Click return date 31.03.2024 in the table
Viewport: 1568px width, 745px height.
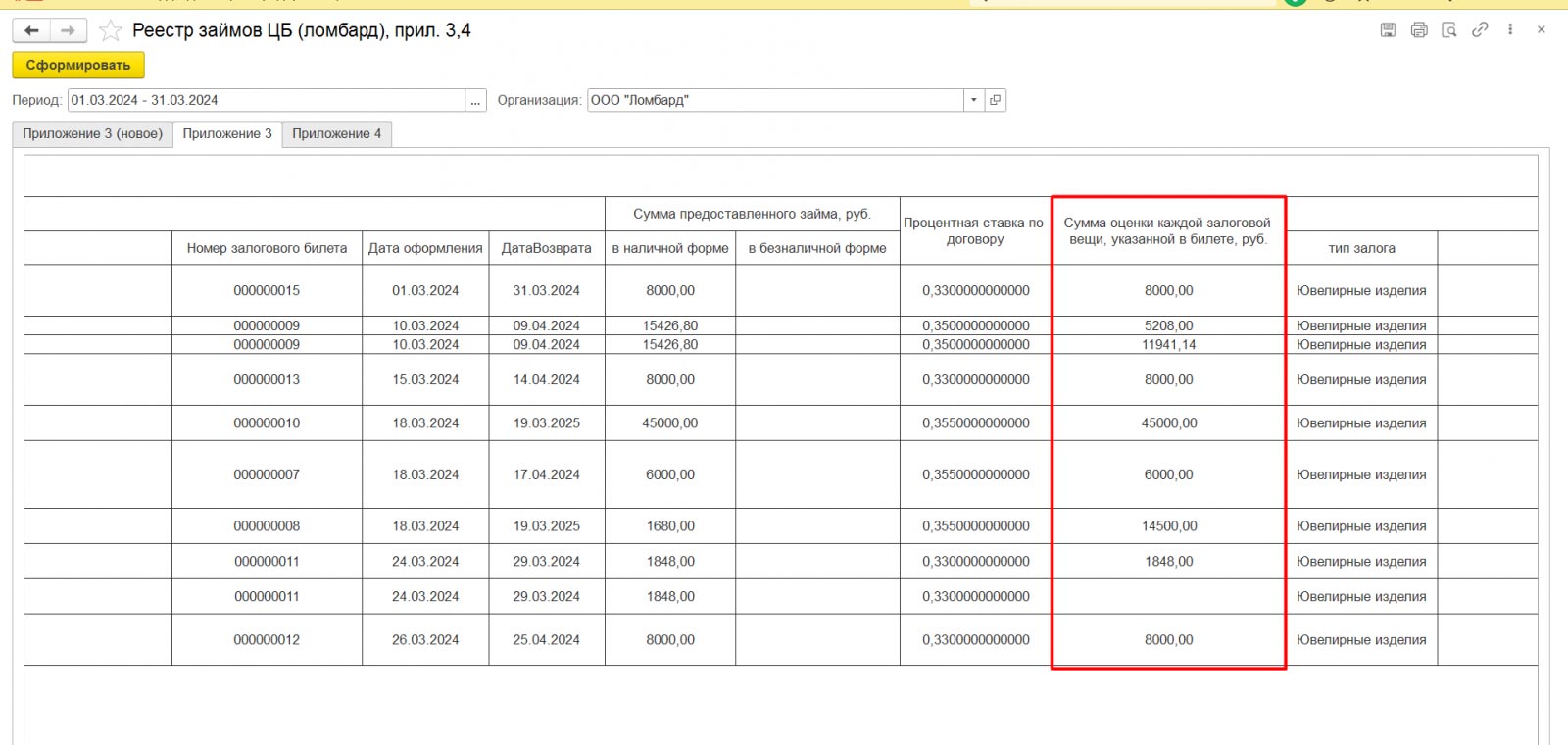tap(547, 290)
